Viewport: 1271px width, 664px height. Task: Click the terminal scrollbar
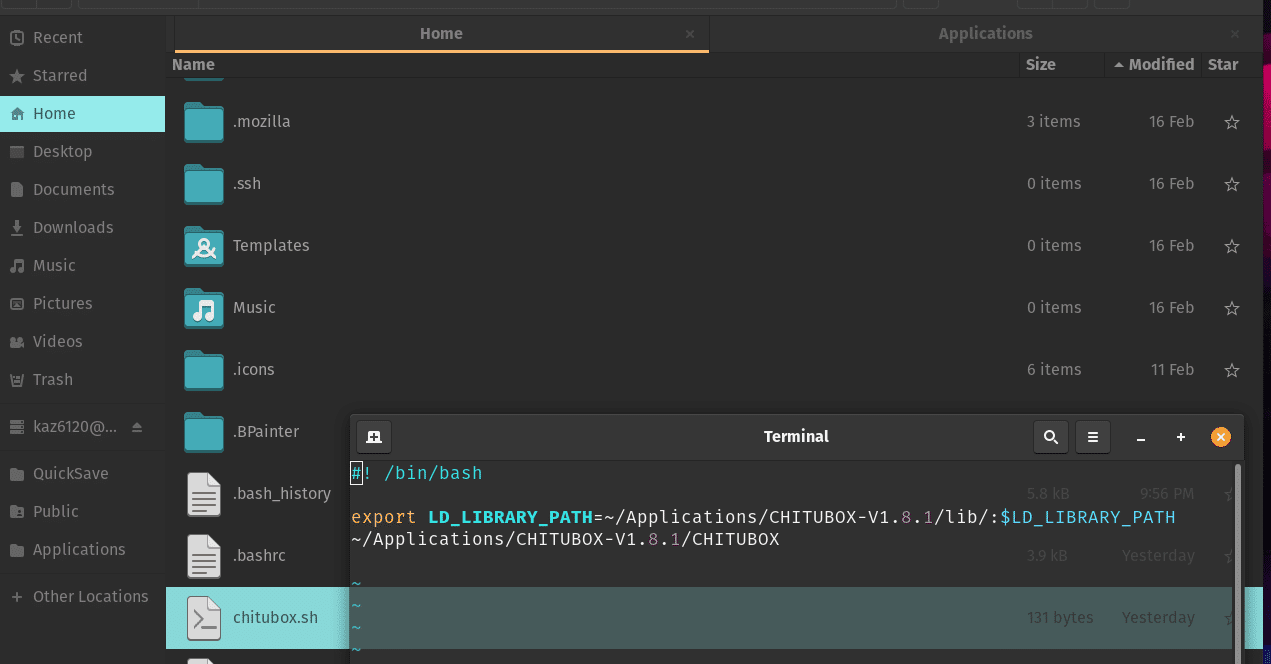[x=1240, y=550]
